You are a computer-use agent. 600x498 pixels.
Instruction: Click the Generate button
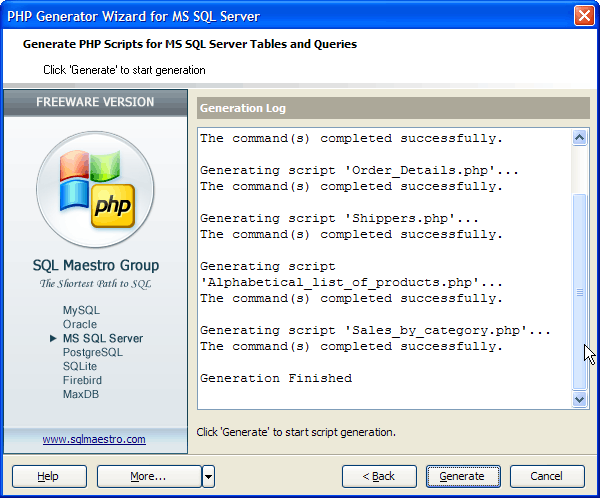click(x=463, y=476)
